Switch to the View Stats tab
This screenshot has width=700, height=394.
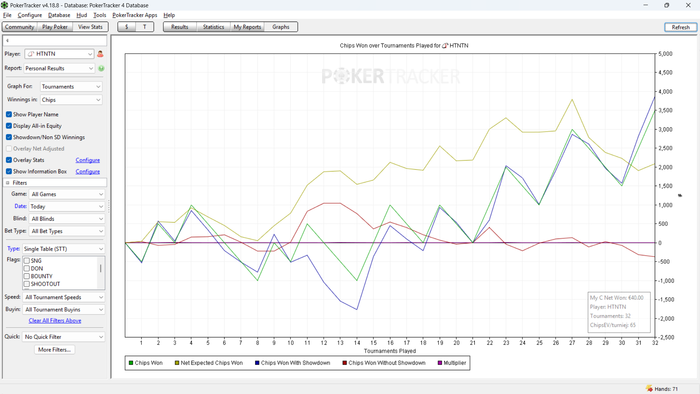tap(90, 27)
